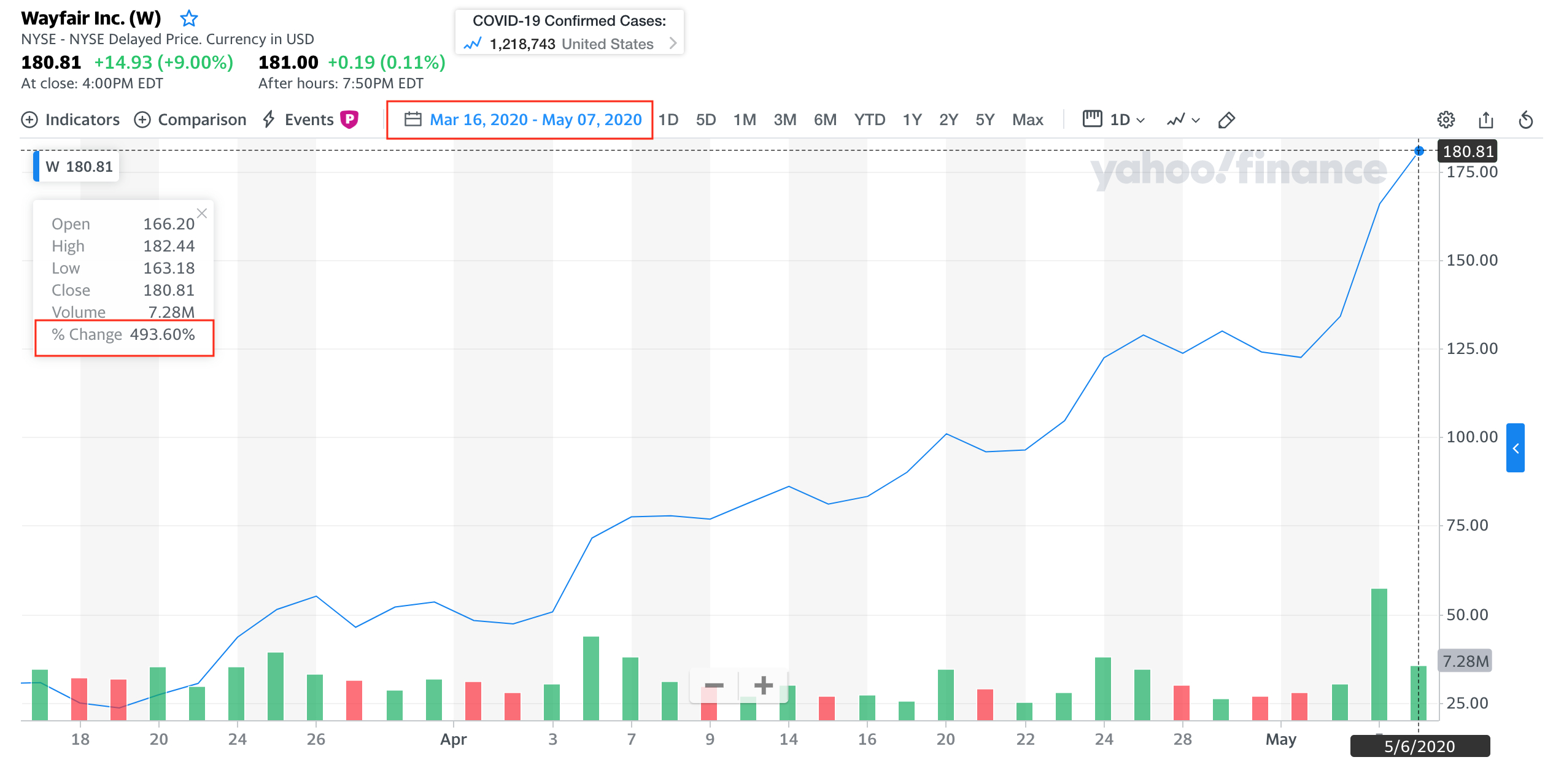The height and width of the screenshot is (784, 1545).
Task: Click the share chart icon
Action: pyautogui.click(x=1486, y=120)
